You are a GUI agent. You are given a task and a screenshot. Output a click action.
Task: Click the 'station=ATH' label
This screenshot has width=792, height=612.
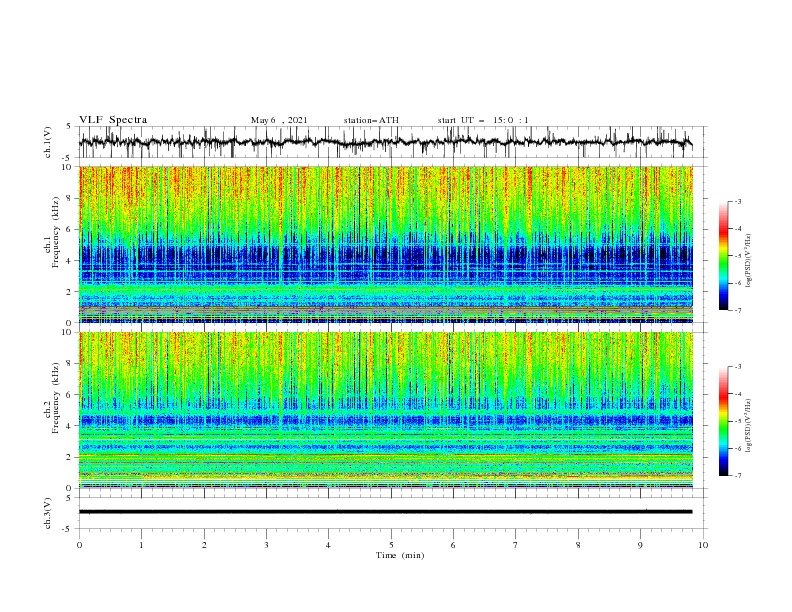(x=371, y=120)
